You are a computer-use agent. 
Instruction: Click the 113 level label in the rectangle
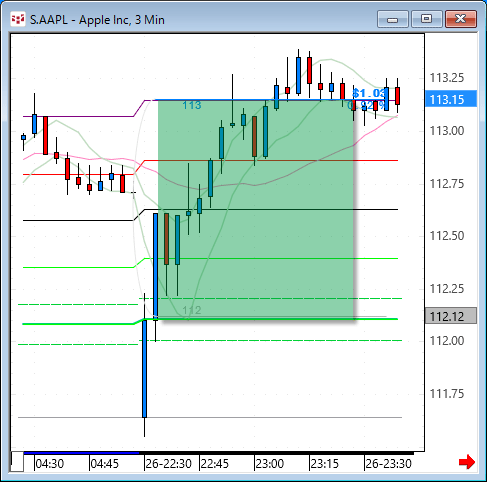point(192,105)
